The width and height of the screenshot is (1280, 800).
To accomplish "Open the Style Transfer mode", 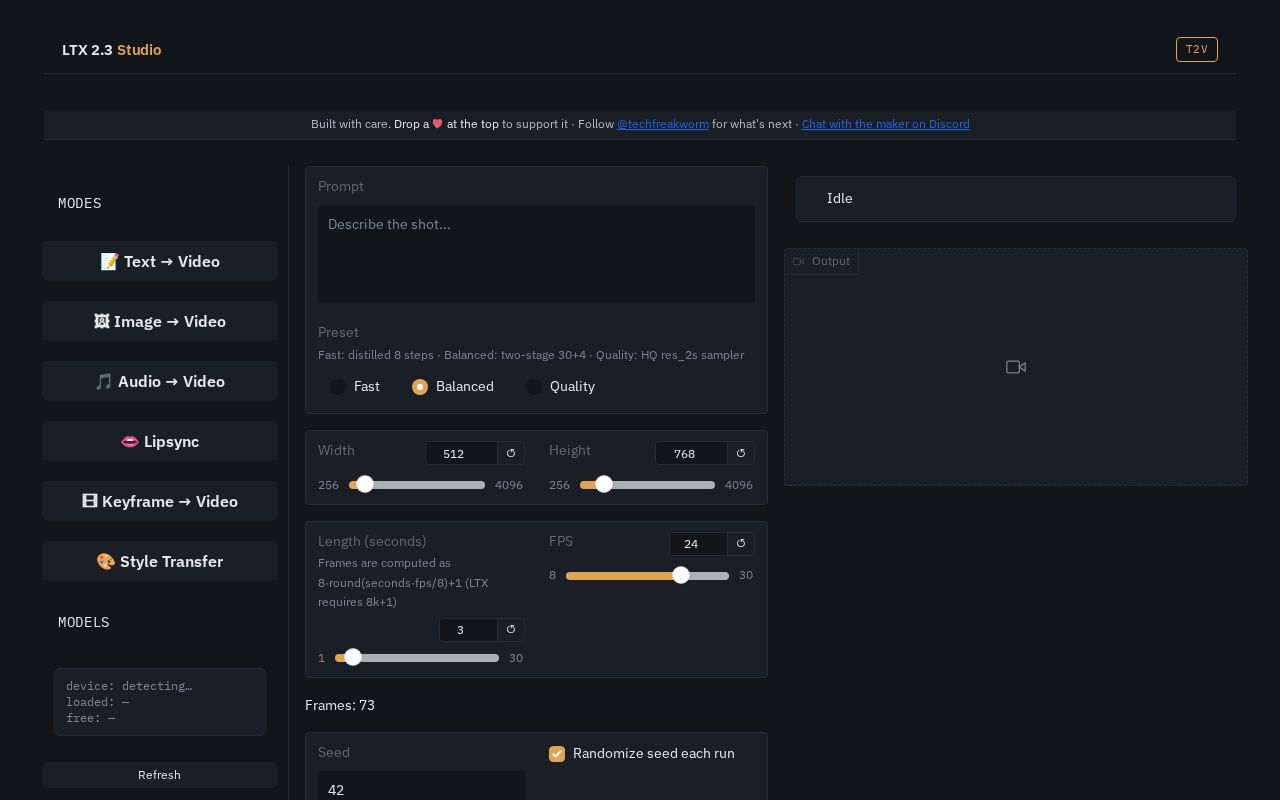I will tap(160, 561).
